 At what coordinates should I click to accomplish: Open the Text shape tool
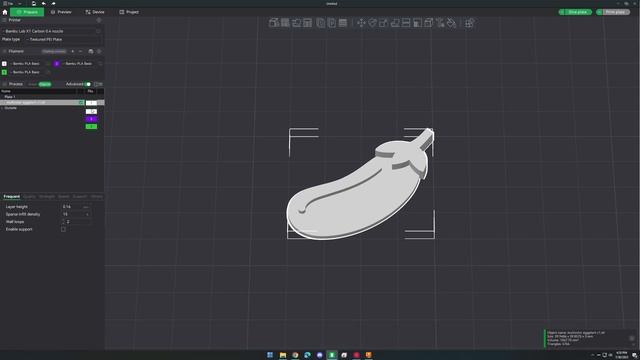tap(440, 23)
